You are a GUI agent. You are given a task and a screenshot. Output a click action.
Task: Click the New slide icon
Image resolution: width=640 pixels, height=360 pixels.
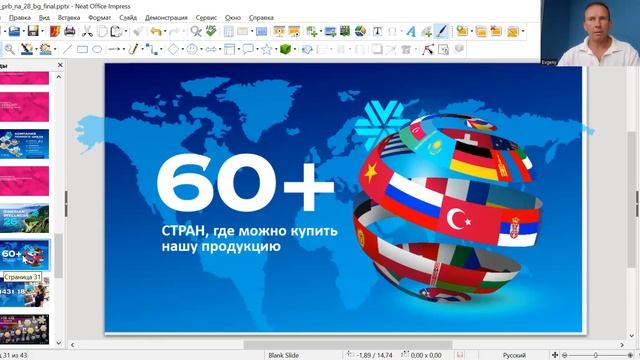coord(462,31)
